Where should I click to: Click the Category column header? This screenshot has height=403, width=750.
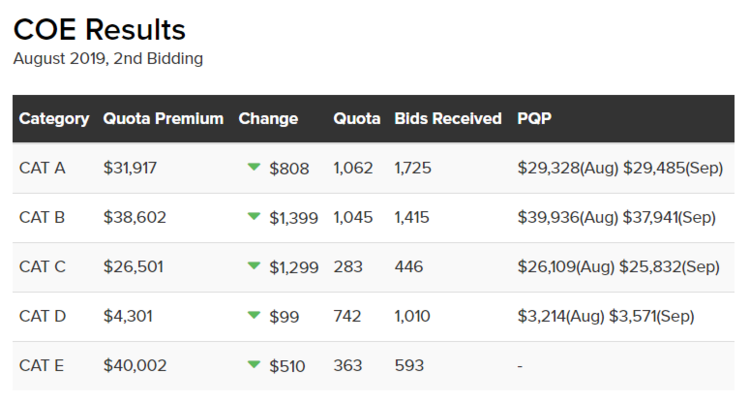tap(54, 118)
